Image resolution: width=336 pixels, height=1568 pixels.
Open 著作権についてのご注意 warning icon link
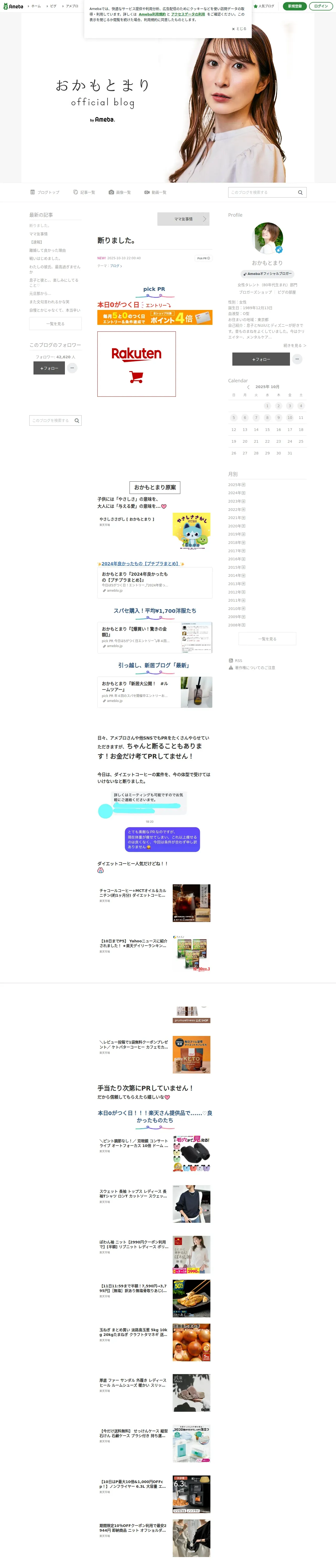point(252,668)
